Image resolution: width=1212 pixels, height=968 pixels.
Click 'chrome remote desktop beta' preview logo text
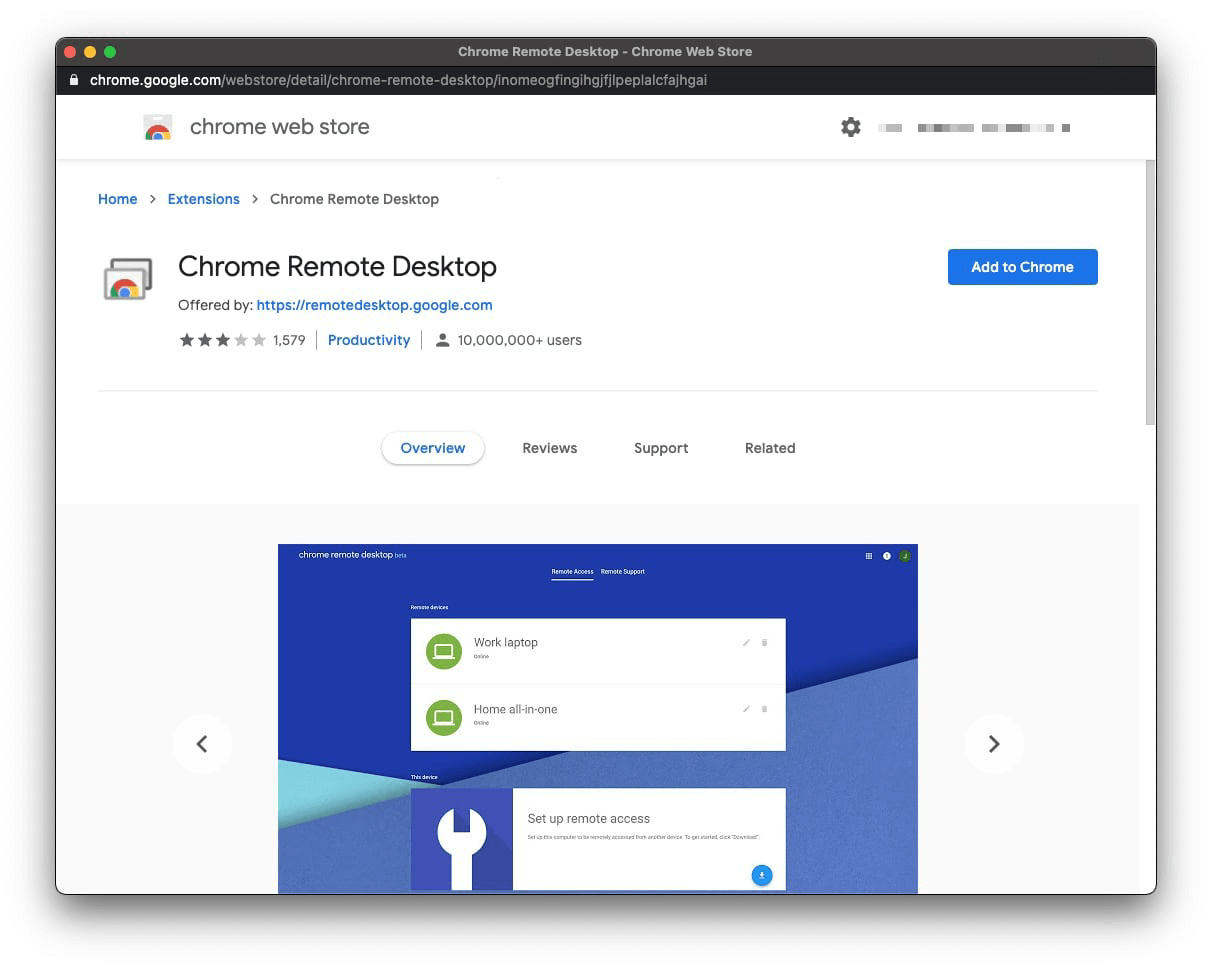click(353, 555)
